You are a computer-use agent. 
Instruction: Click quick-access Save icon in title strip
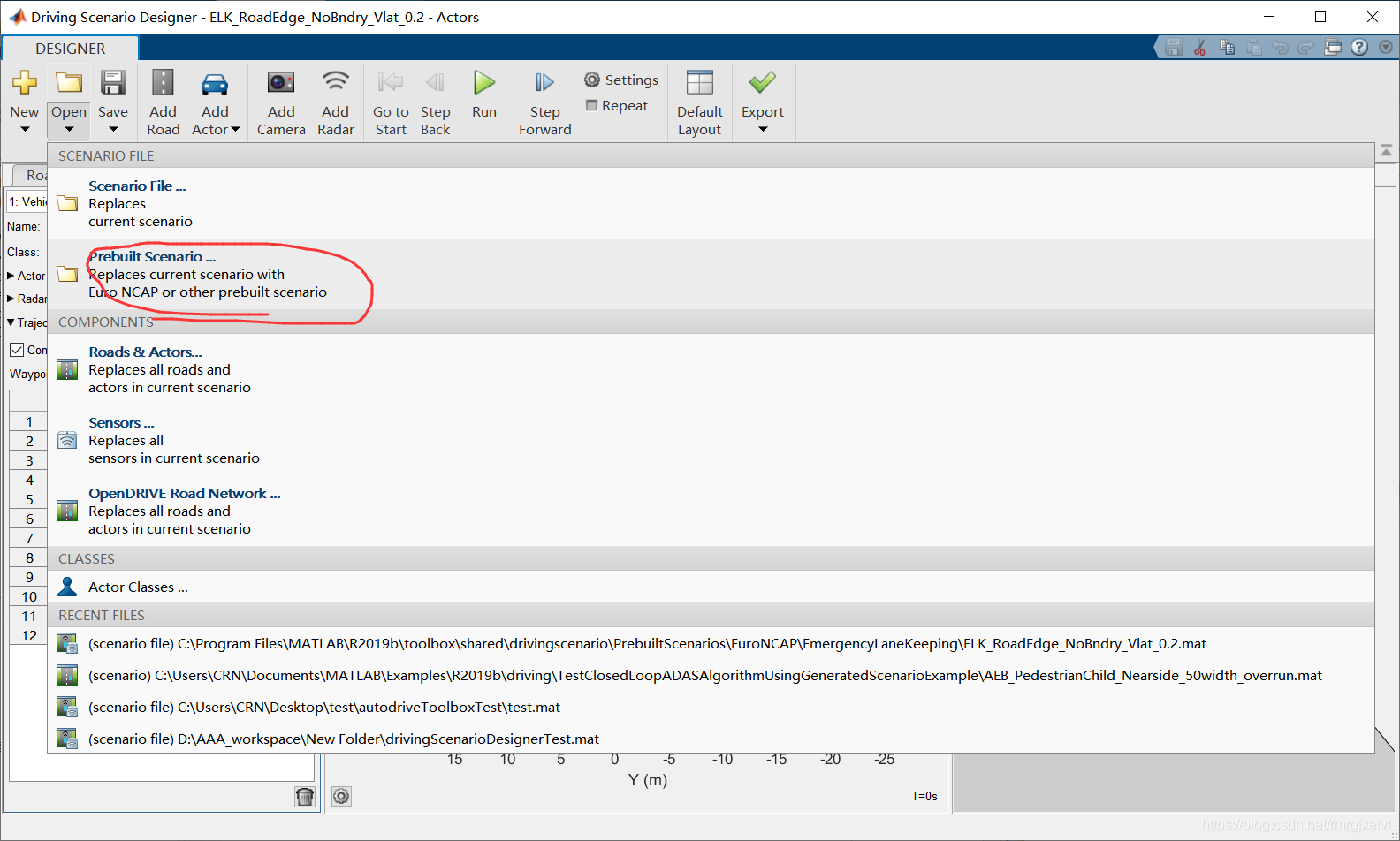(1174, 48)
